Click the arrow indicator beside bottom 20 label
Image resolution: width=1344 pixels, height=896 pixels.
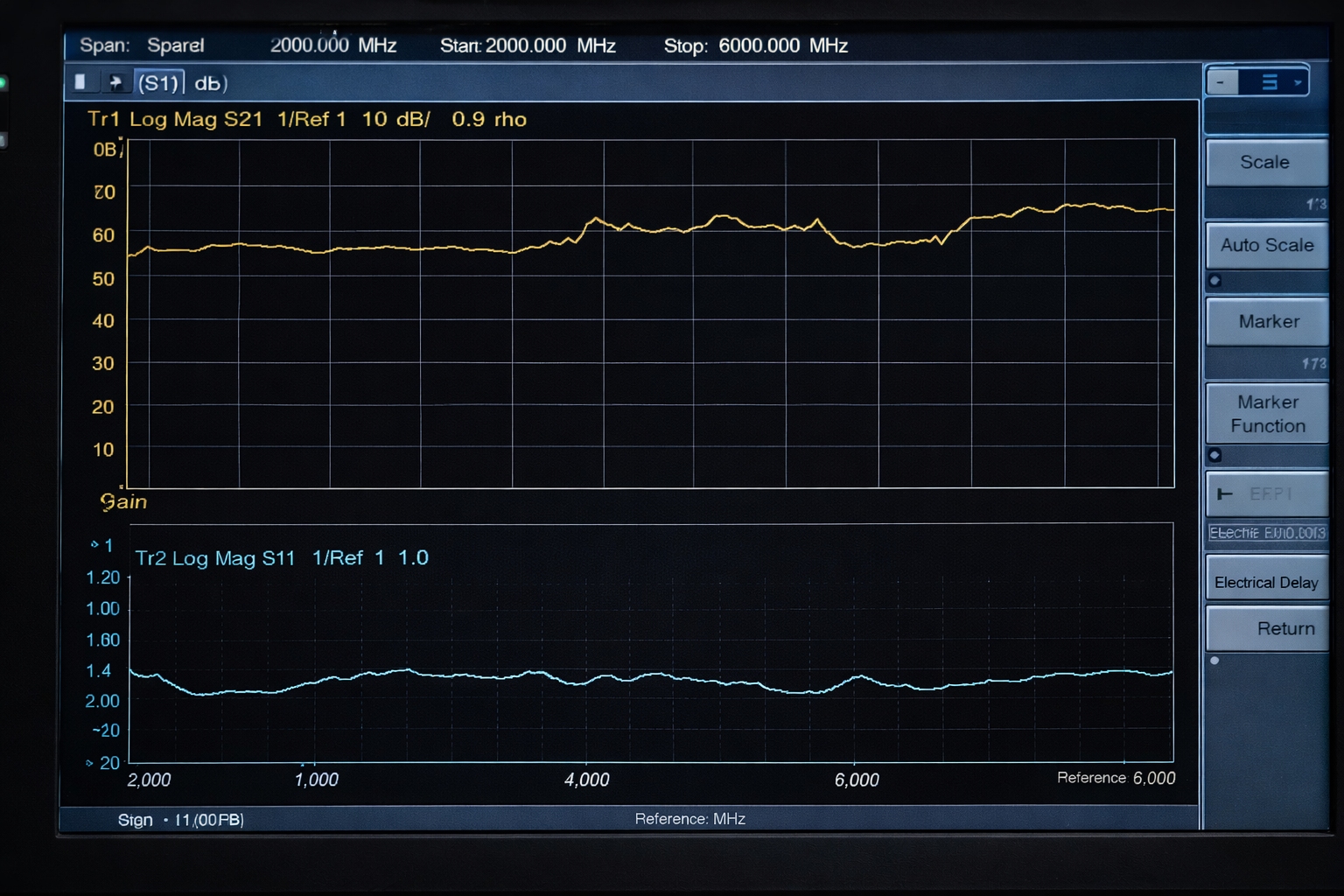[89, 763]
